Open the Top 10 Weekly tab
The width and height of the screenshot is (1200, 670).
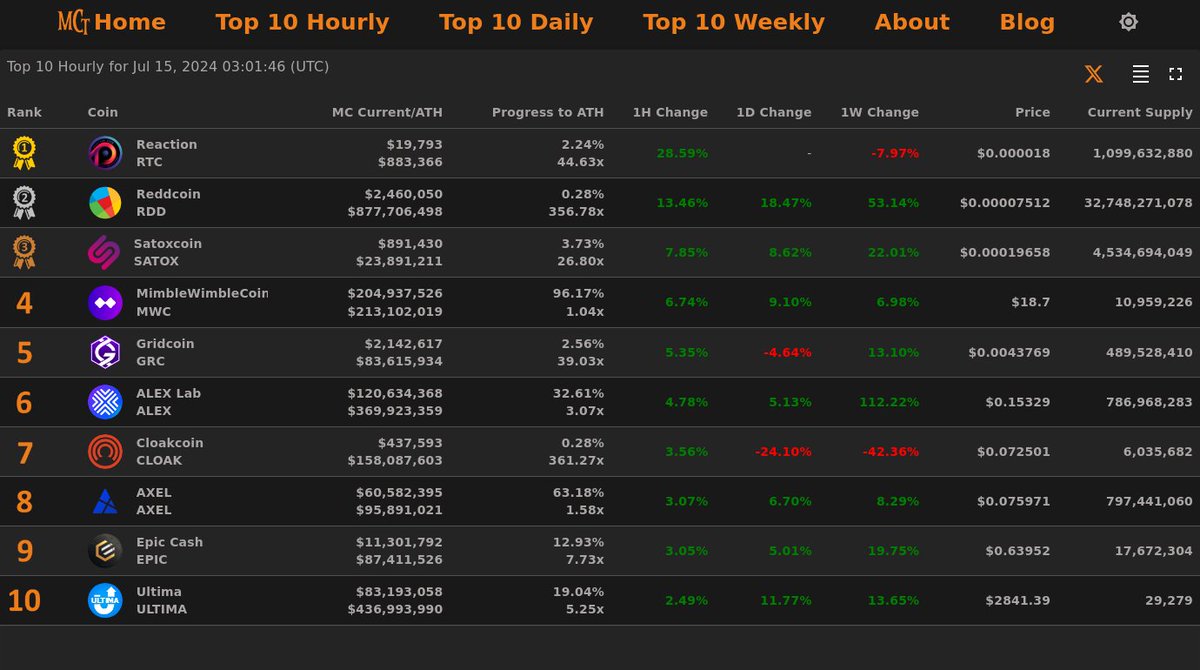pyautogui.click(x=734, y=22)
